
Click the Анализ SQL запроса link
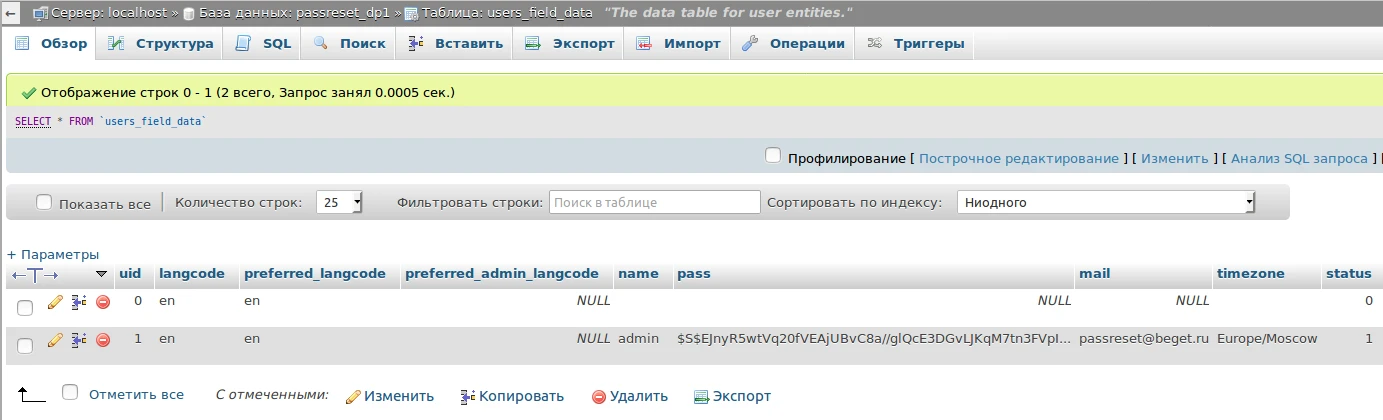(x=1299, y=158)
